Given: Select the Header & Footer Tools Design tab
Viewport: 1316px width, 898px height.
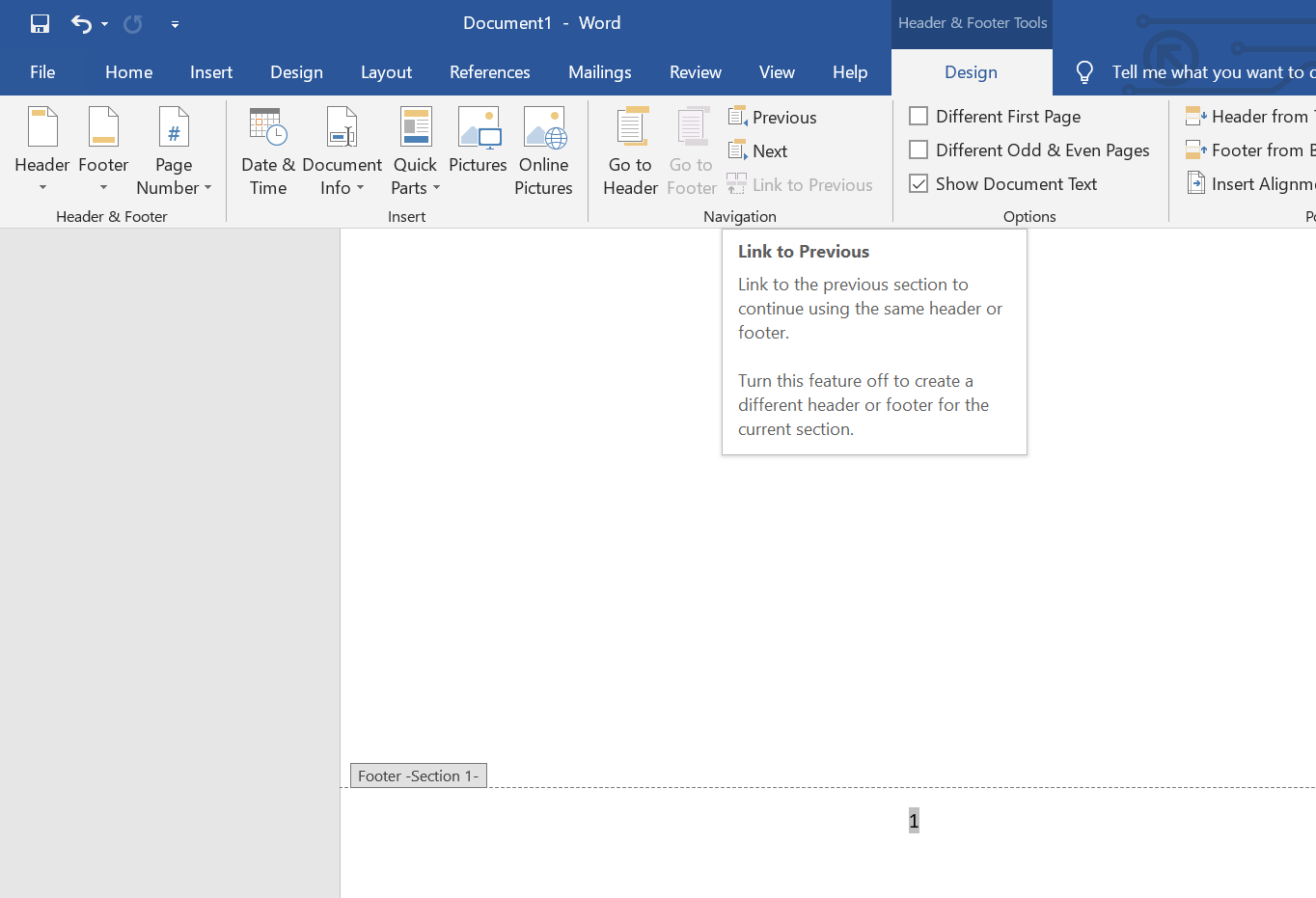Looking at the screenshot, I should pyautogui.click(x=971, y=72).
